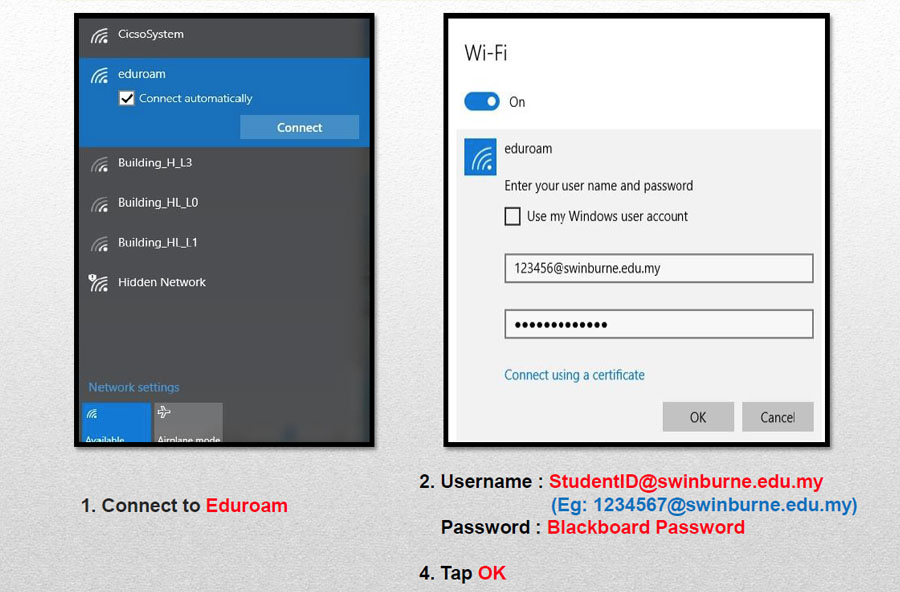Click the Connect button for eduroam
This screenshot has width=900, height=592.
coord(300,127)
